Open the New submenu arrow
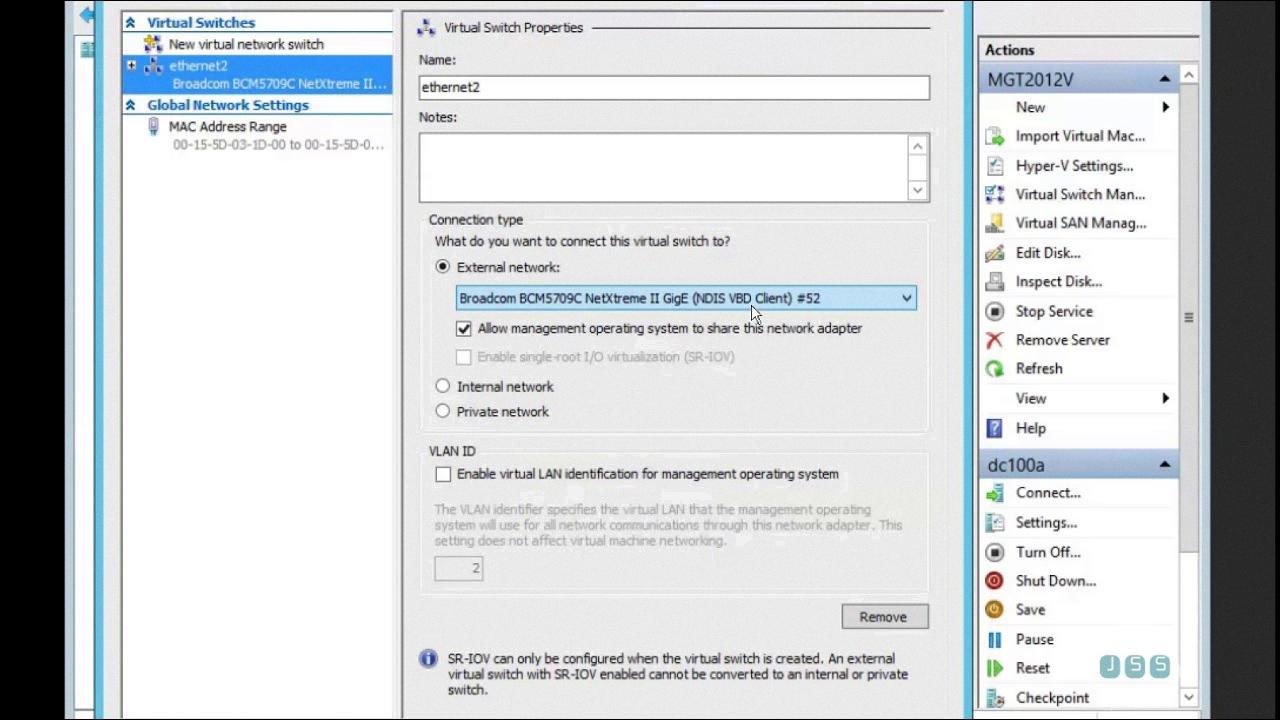Screen dimensions: 1280x720 (1166, 107)
